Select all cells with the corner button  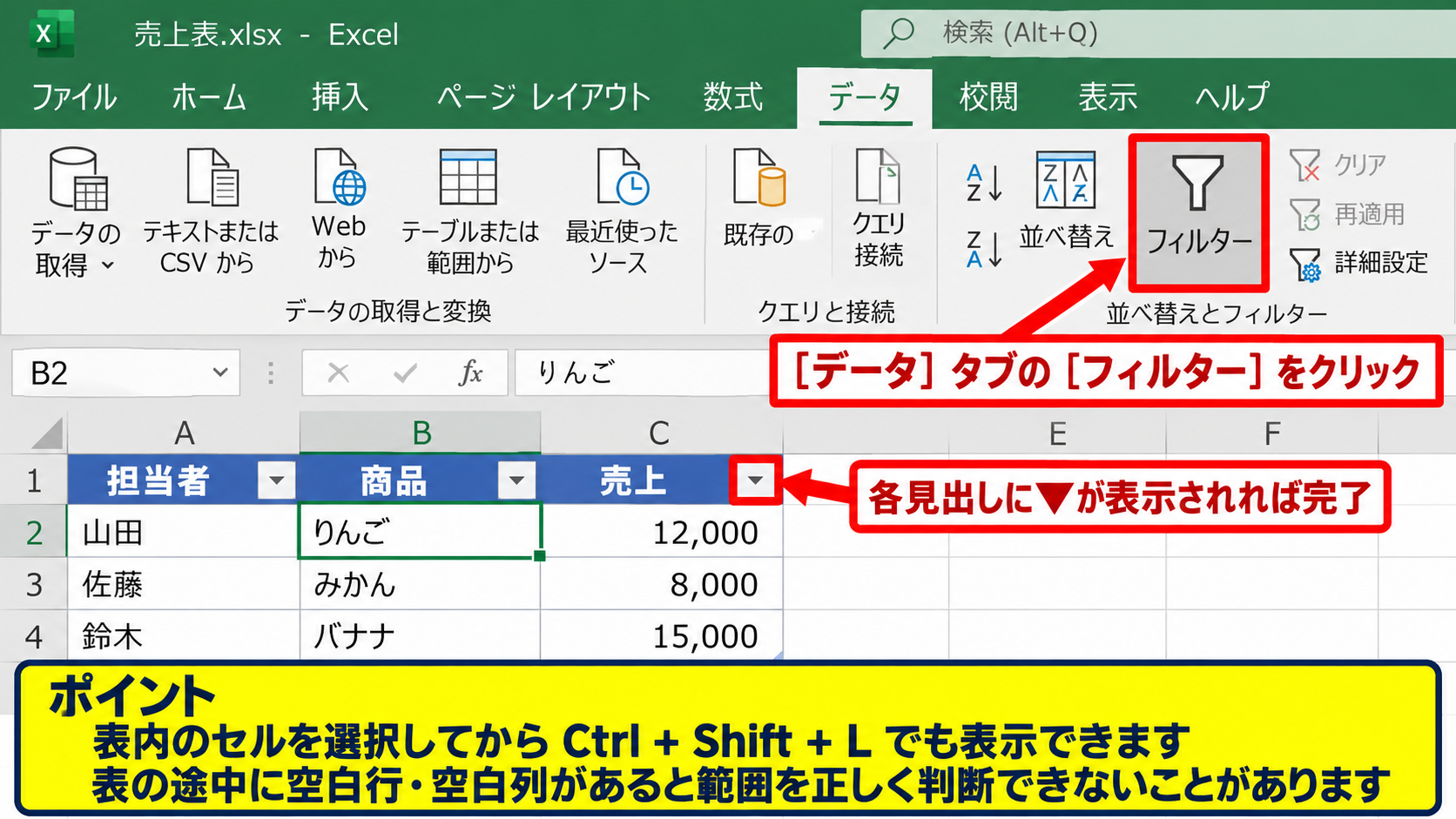pyautogui.click(x=45, y=433)
